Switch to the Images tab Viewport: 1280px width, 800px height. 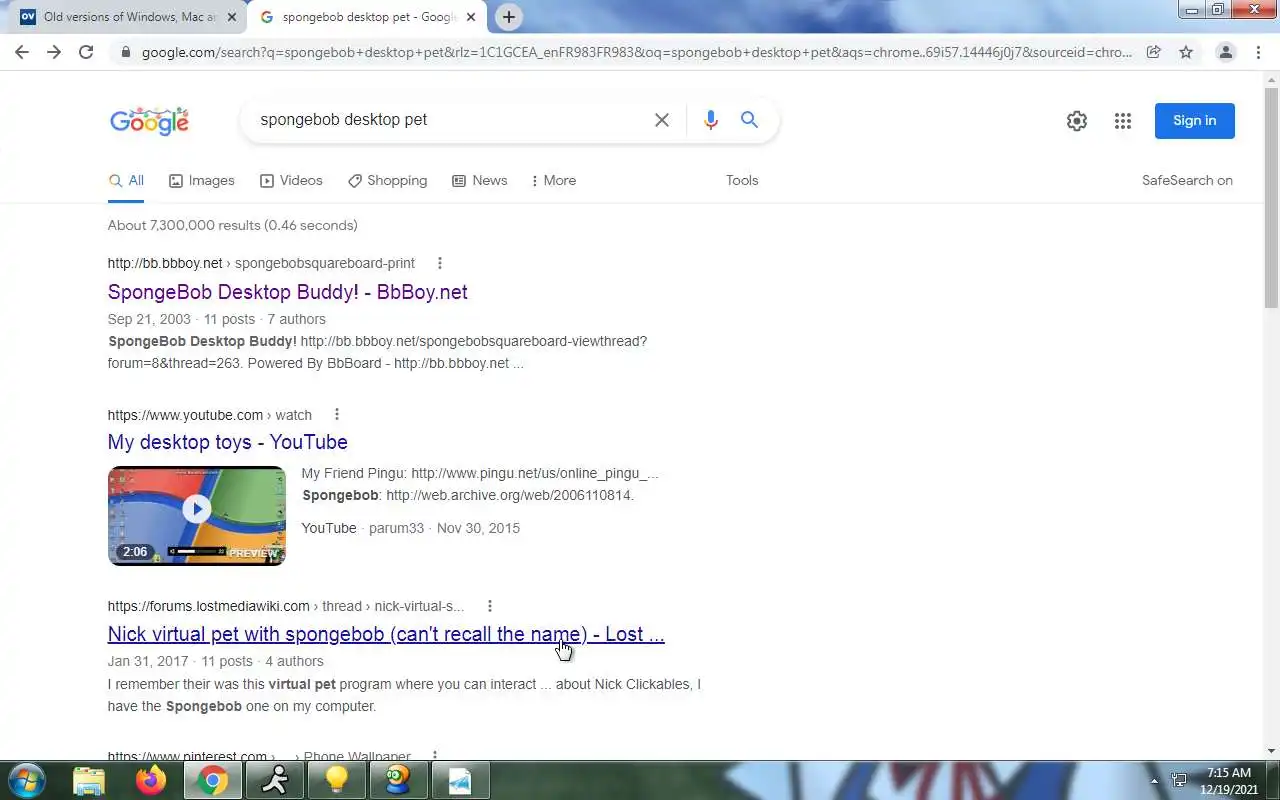click(202, 181)
